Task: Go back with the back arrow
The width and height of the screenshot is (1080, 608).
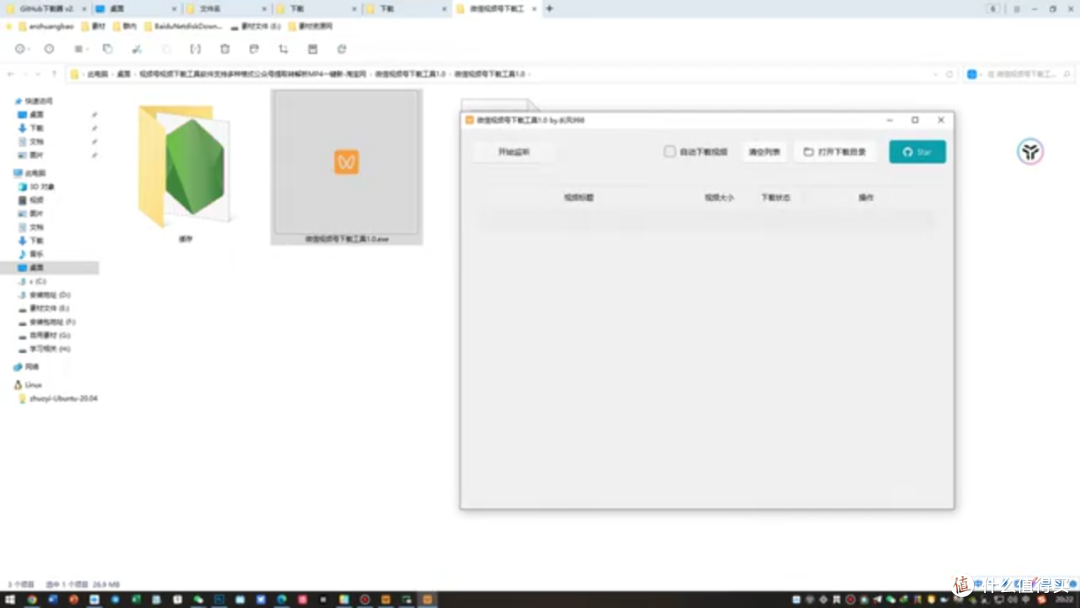Action: pyautogui.click(x=10, y=74)
